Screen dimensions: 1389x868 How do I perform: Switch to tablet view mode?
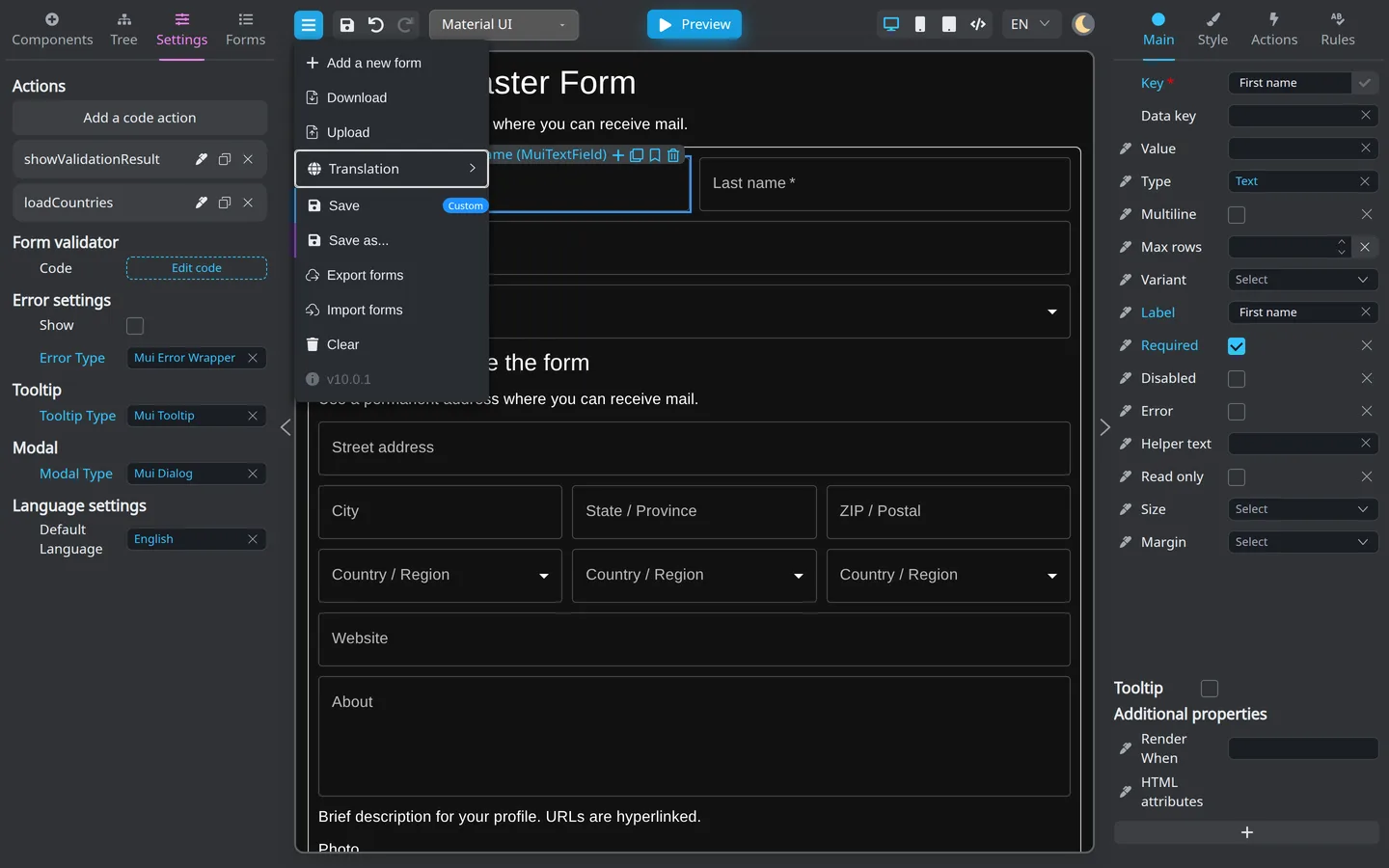tap(949, 24)
